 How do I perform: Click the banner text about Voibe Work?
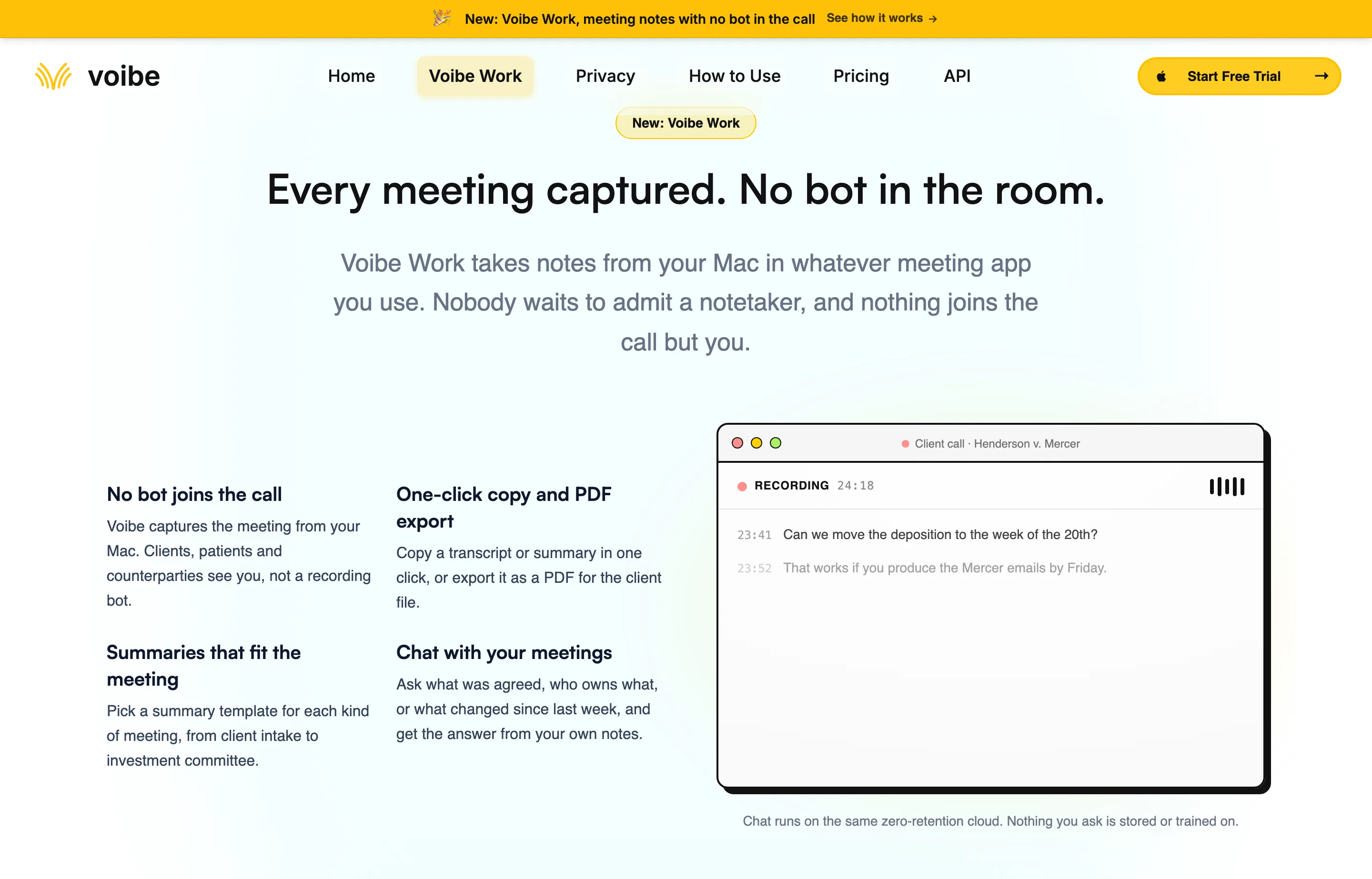[x=639, y=19]
